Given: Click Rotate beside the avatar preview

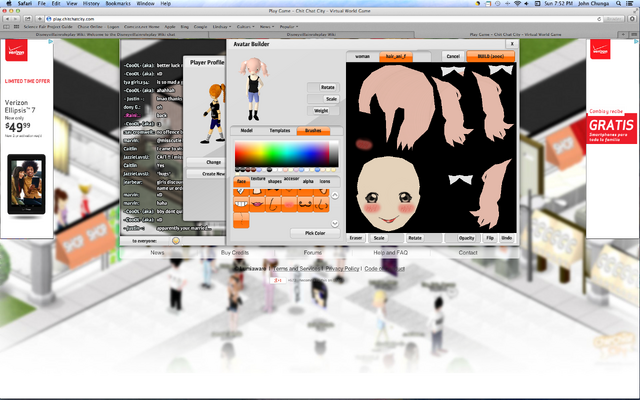Looking at the screenshot, I should 328,87.
